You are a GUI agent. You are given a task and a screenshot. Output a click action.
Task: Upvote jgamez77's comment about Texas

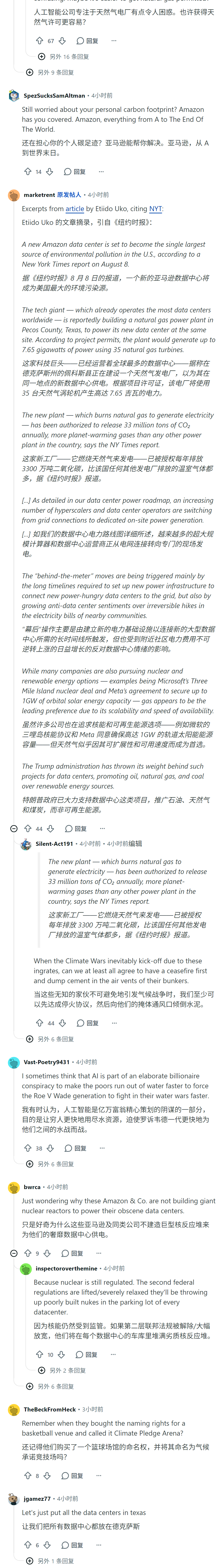(x=27, y=1545)
